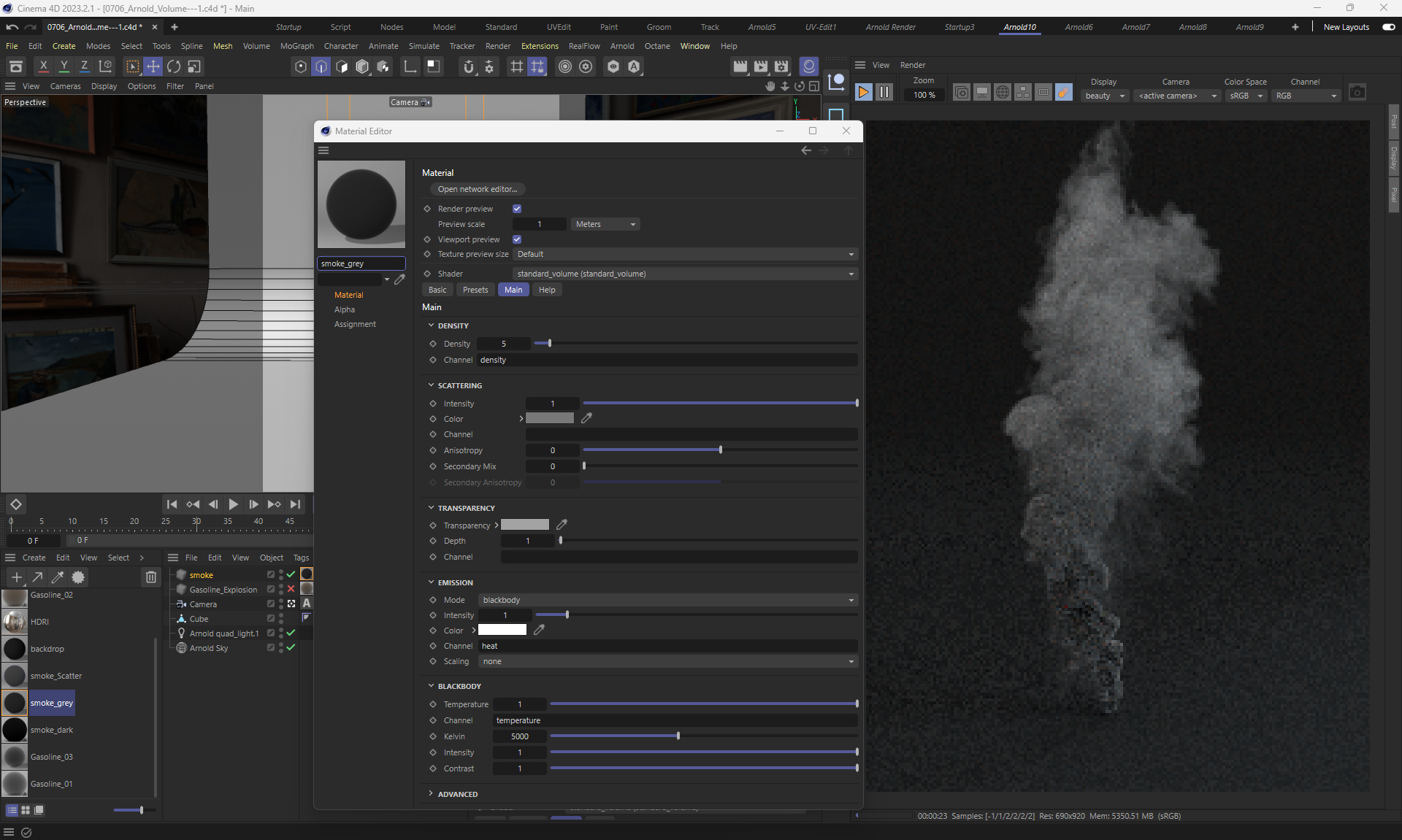Select Assignment in material sidebar
This screenshot has height=840, width=1402.
coord(355,324)
